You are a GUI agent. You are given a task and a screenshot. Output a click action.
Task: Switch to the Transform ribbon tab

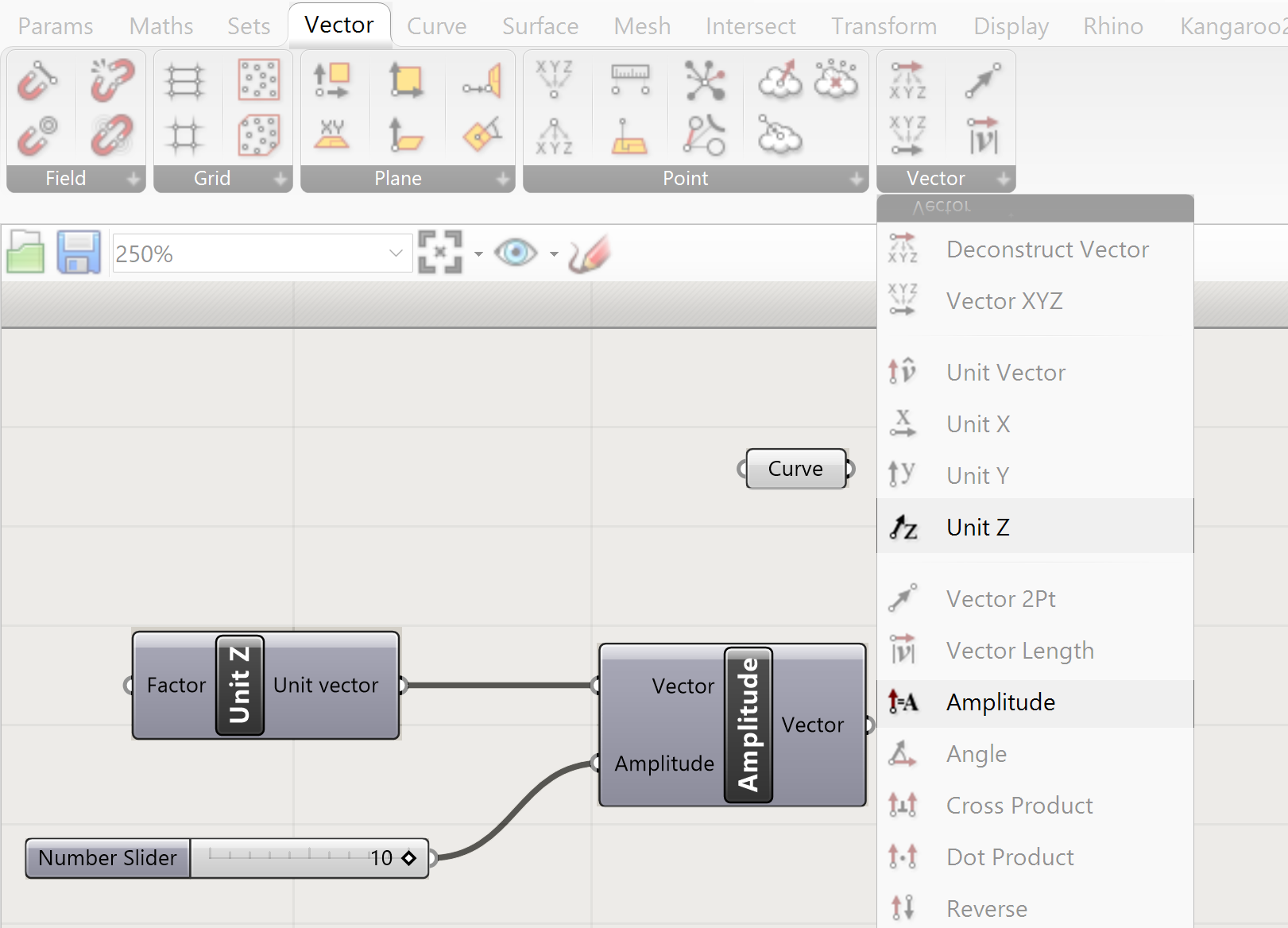point(884,25)
